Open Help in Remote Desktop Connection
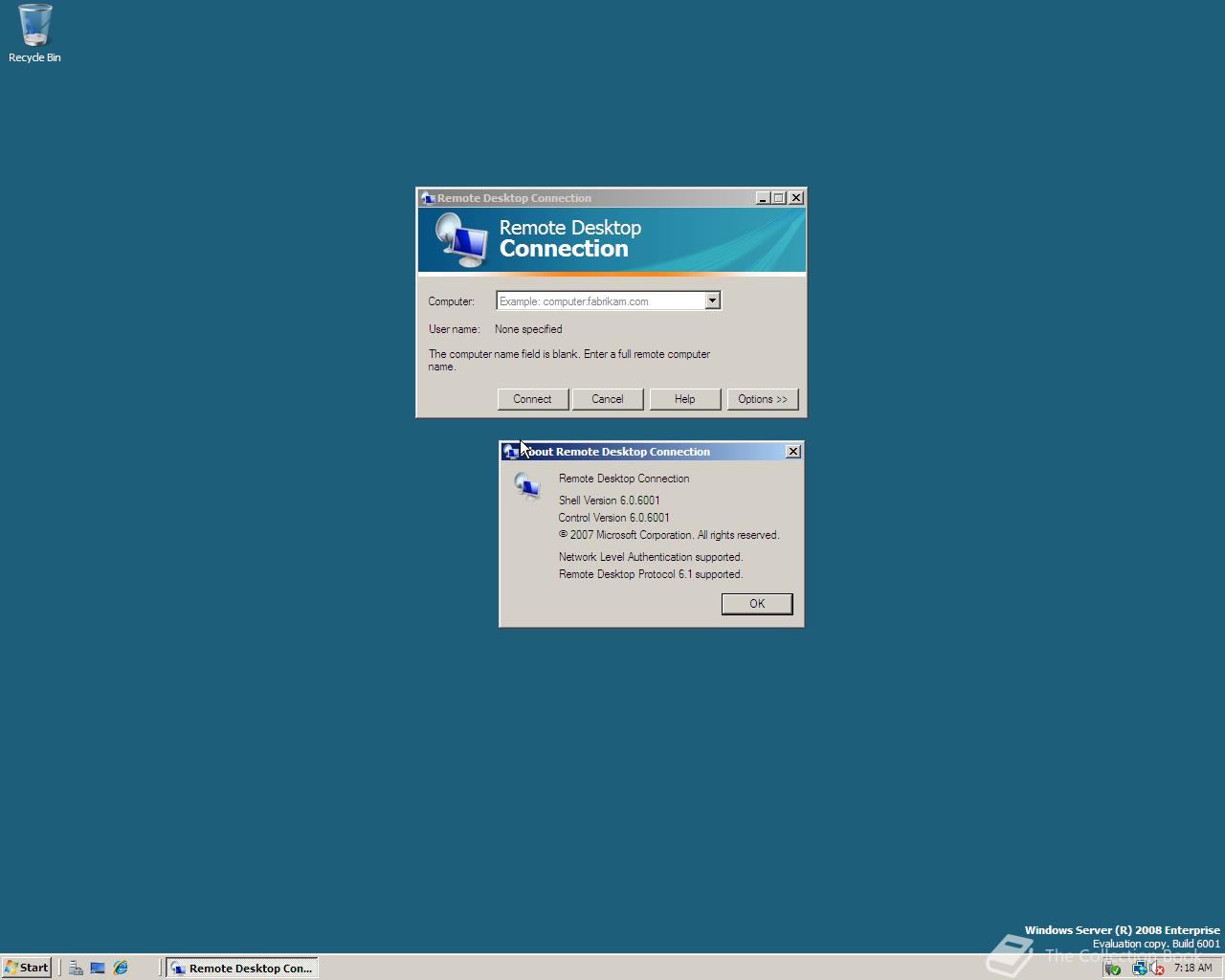Screen dimensions: 1225x980 pos(684,399)
